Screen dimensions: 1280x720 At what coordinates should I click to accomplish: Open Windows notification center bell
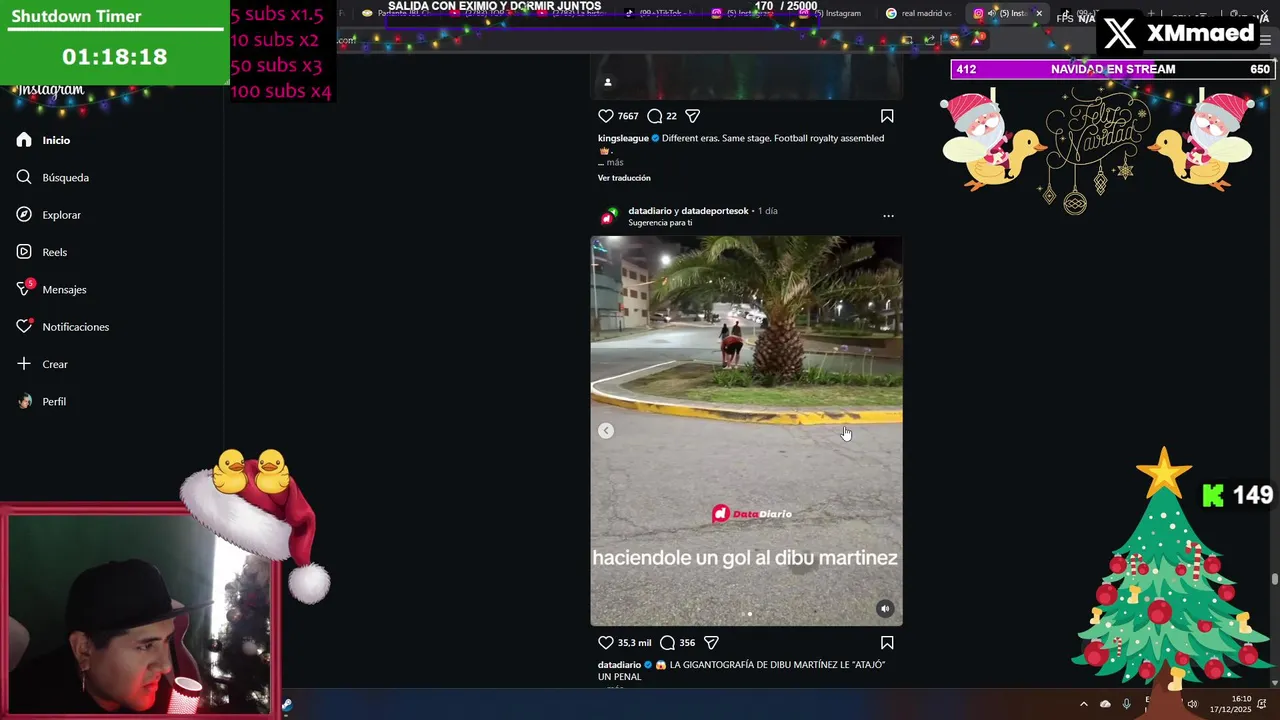(x=1263, y=704)
